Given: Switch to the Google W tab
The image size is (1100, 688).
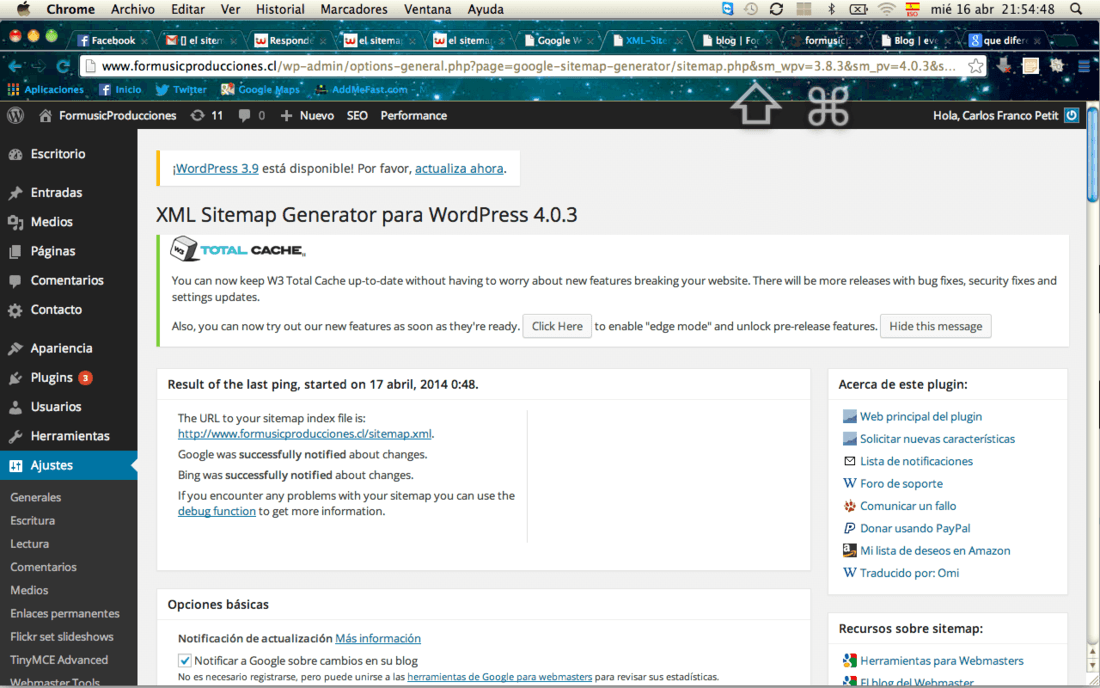Looking at the screenshot, I should click(558, 41).
